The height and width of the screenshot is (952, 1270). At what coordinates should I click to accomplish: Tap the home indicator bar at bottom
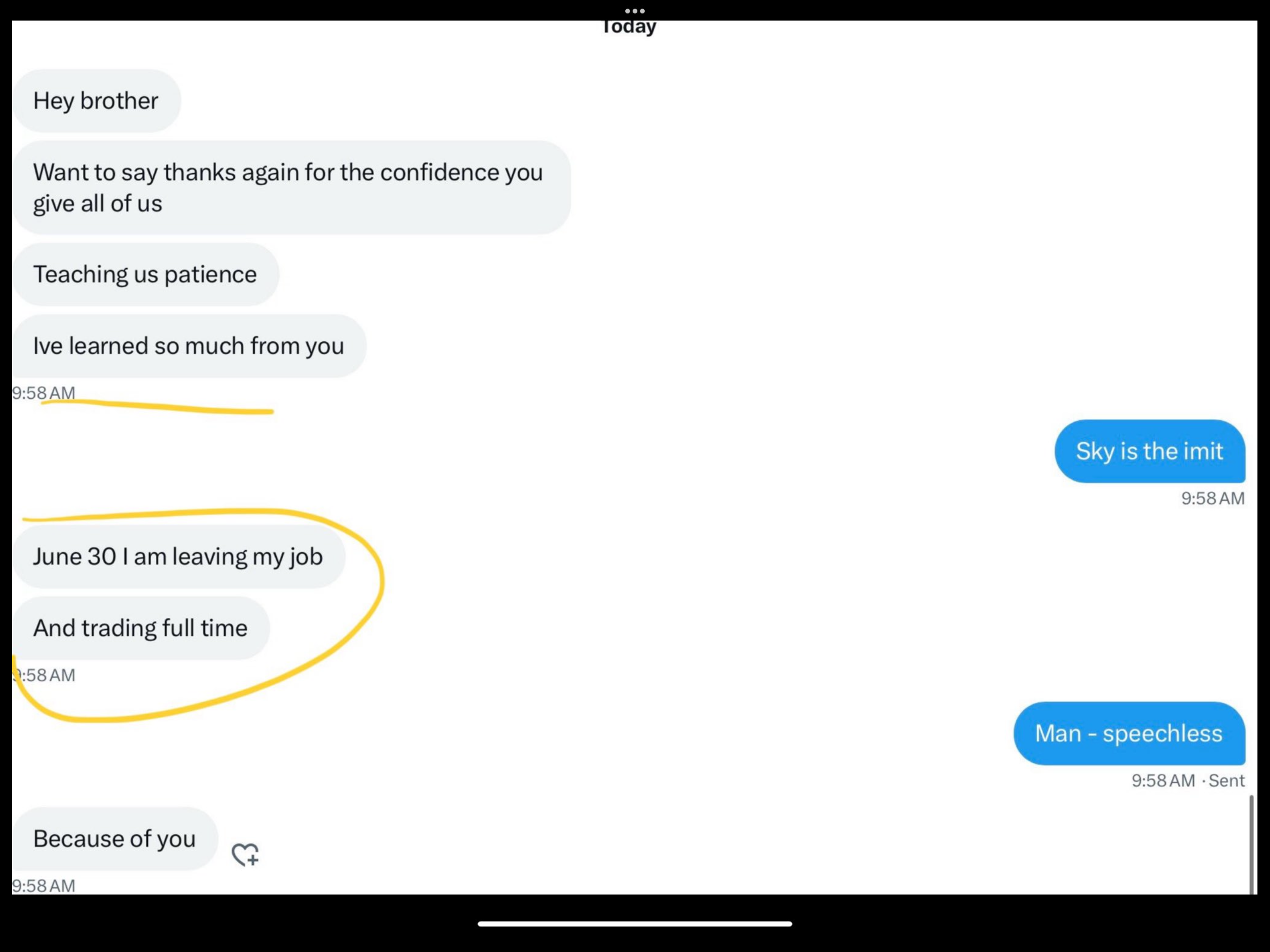[x=635, y=924]
